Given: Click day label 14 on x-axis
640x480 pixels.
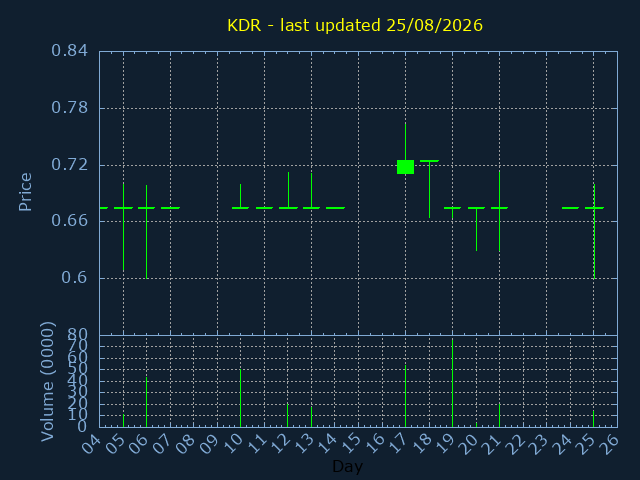Looking at the screenshot, I should (327, 444).
